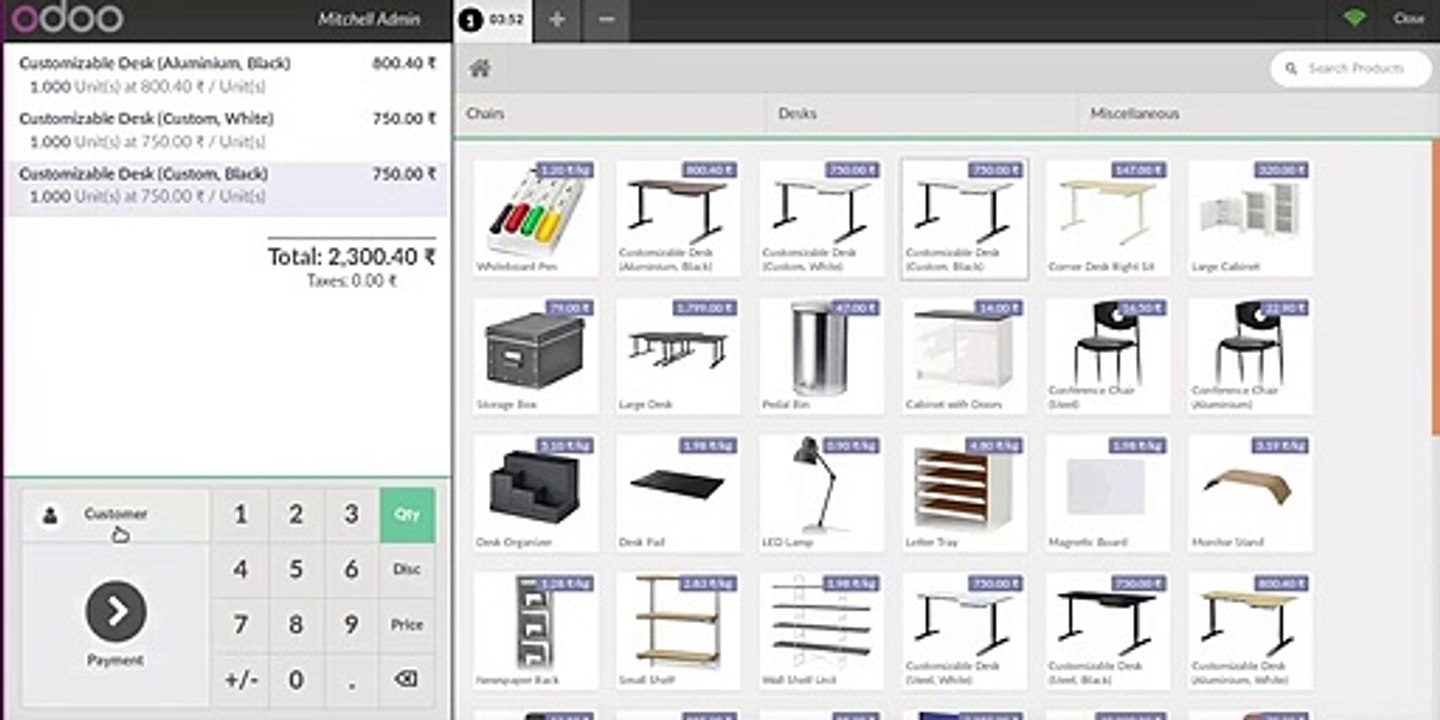Add Customizable Desk (Custom, Black) product tile
This screenshot has height=720, width=1440.
point(965,218)
